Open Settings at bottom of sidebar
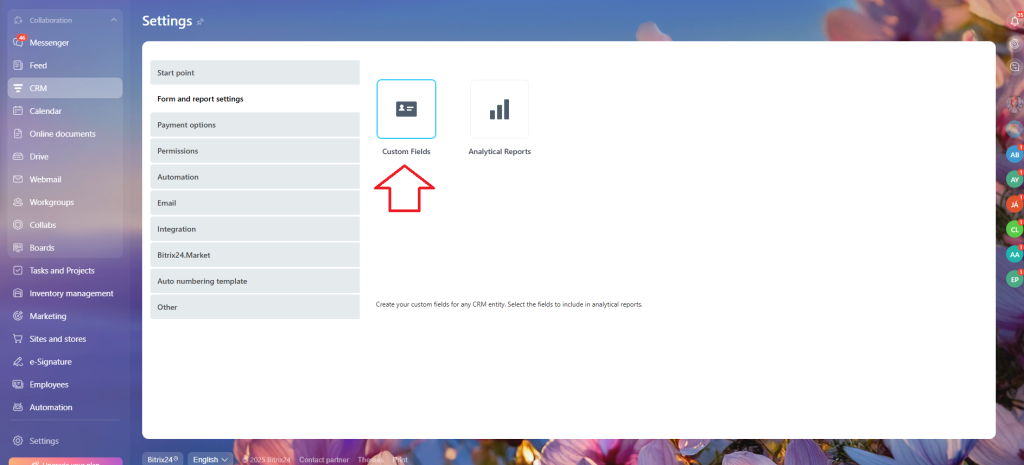This screenshot has width=1024, height=465. click(x=44, y=441)
